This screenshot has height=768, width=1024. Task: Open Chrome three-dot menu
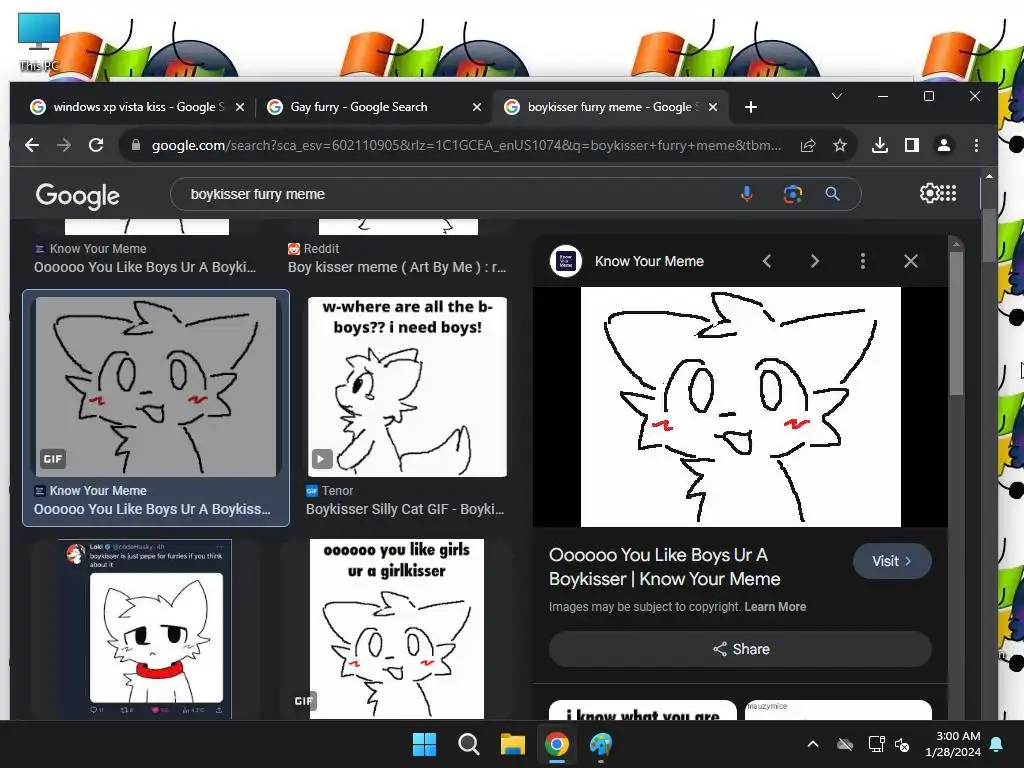[976, 145]
